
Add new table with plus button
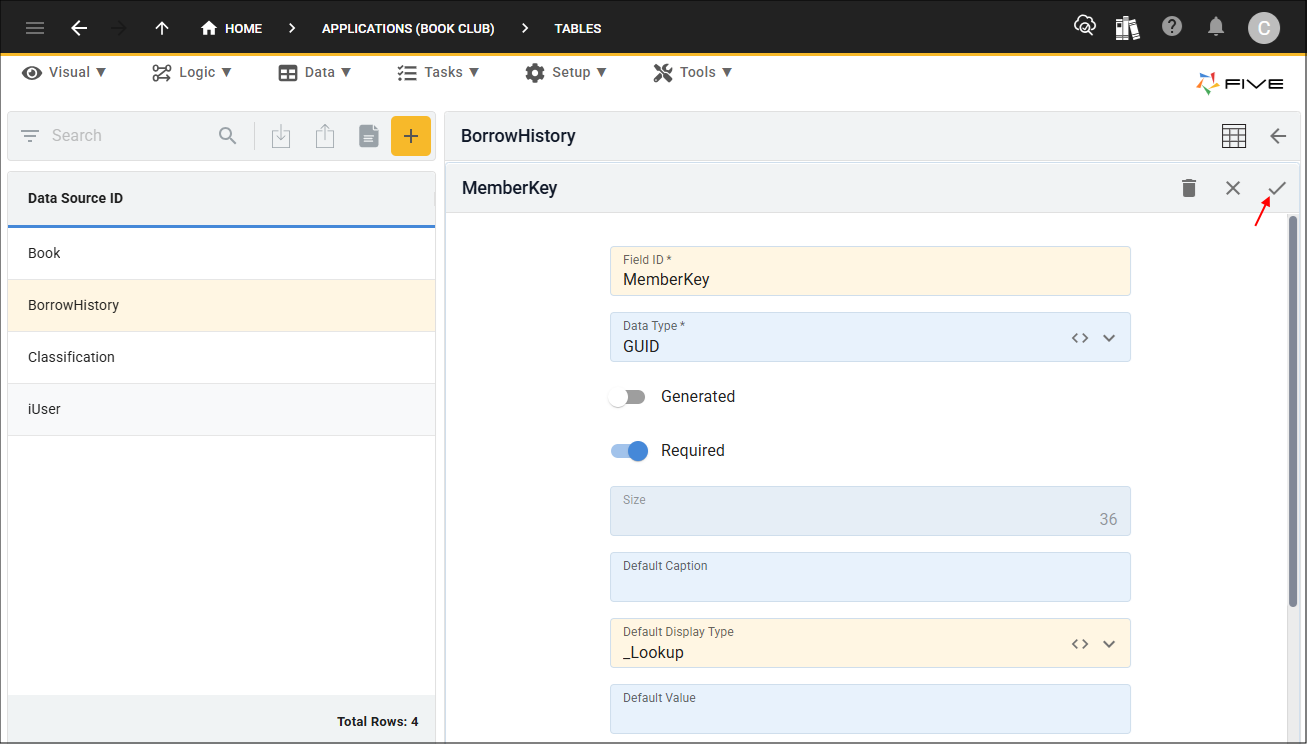[411, 136]
